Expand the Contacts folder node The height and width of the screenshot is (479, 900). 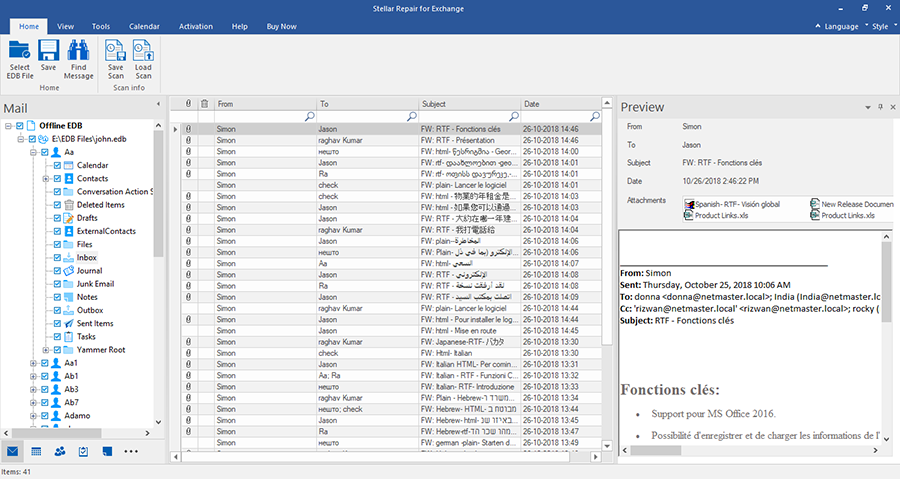(x=46, y=178)
